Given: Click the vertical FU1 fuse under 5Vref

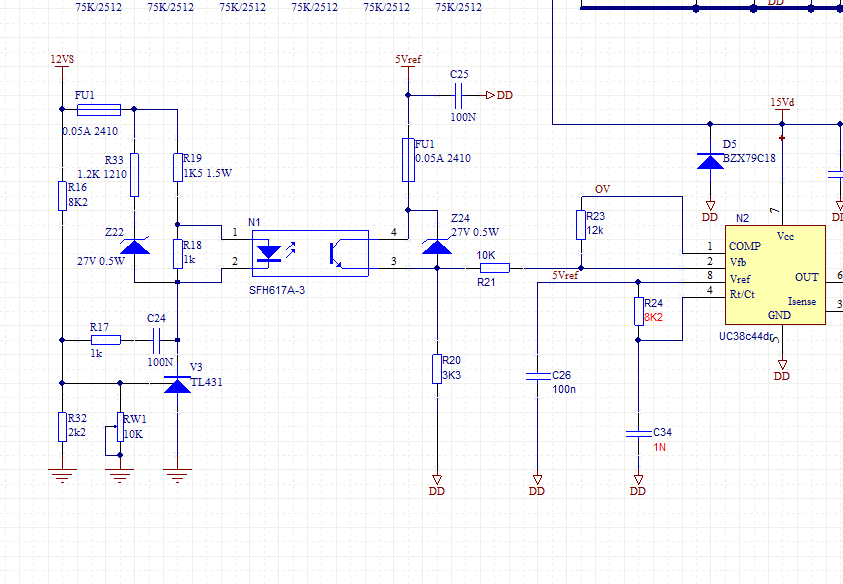Looking at the screenshot, I should click(408, 160).
